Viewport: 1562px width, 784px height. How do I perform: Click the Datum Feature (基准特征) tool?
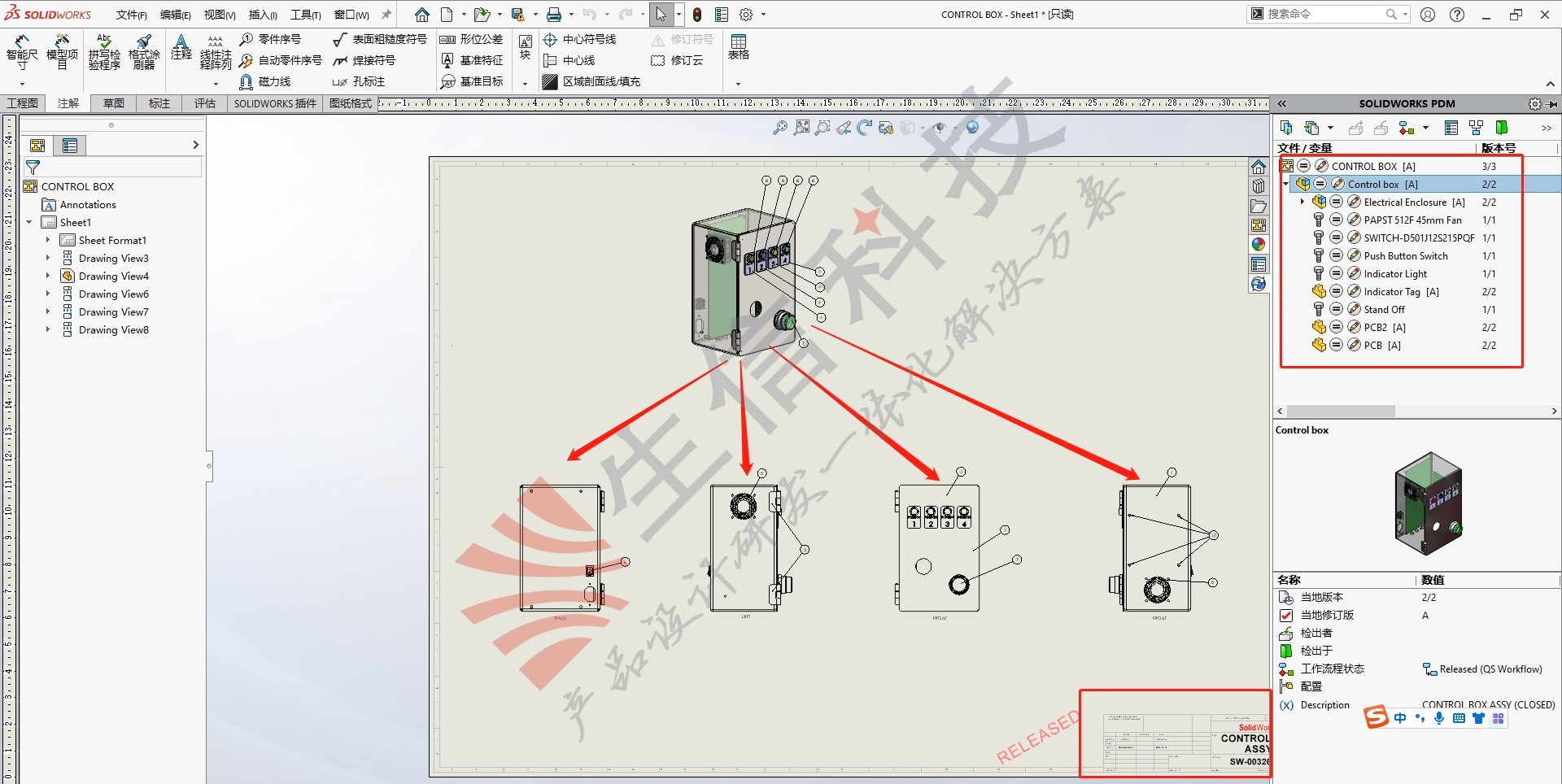[472, 60]
